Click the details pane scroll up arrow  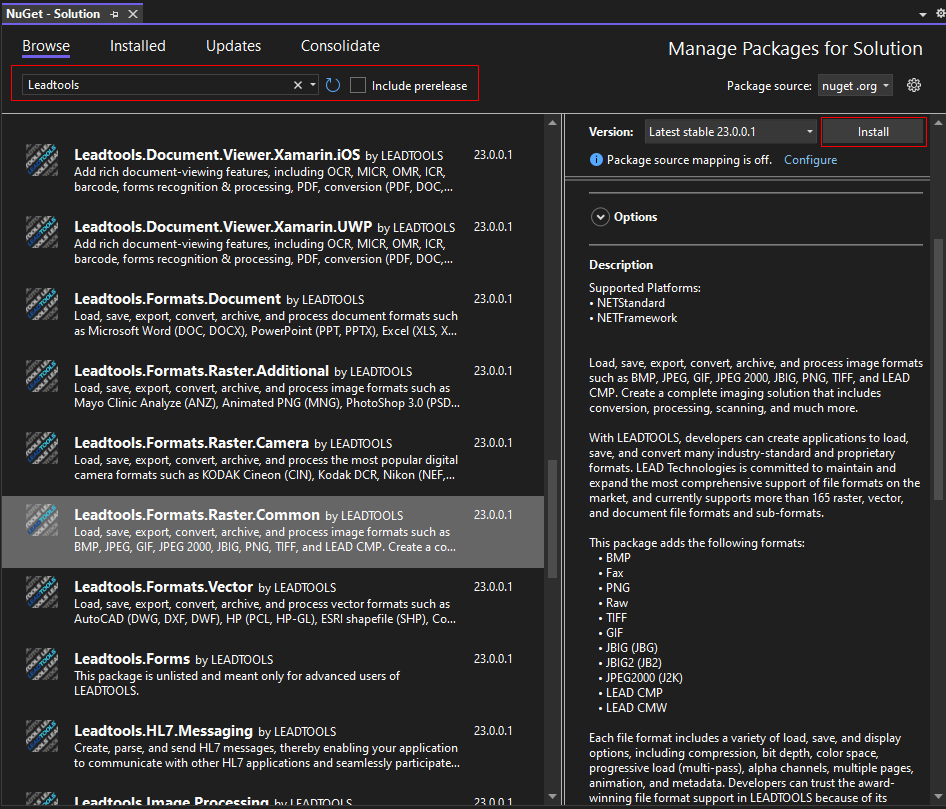coord(938,123)
